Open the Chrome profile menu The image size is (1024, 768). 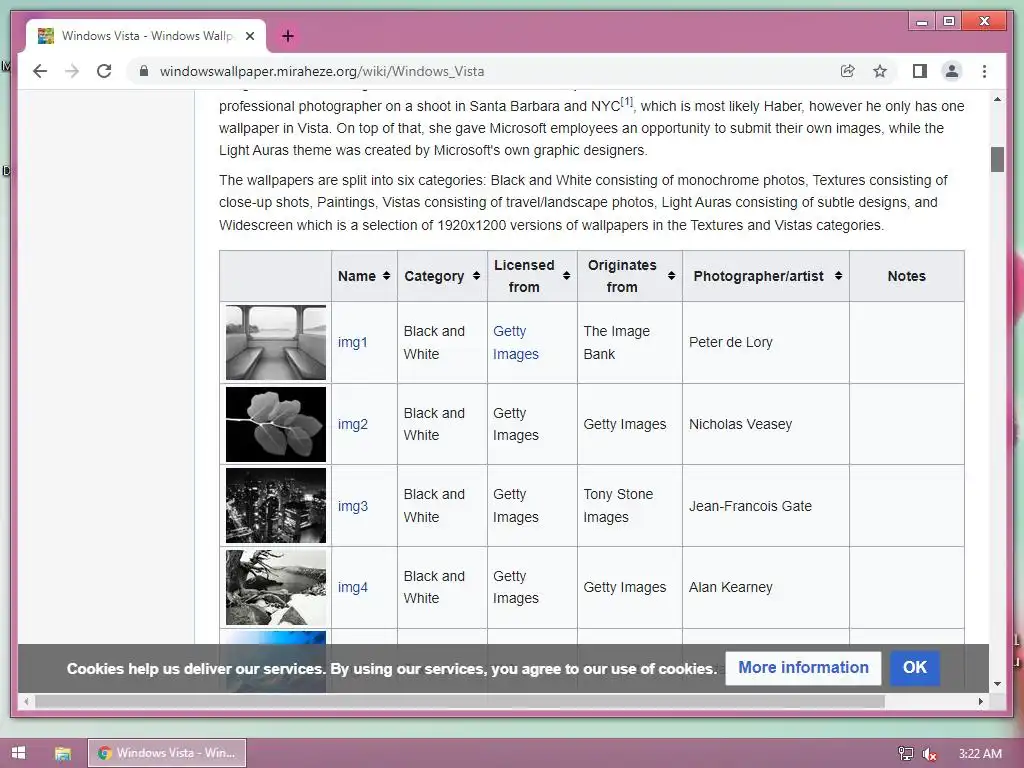[952, 71]
